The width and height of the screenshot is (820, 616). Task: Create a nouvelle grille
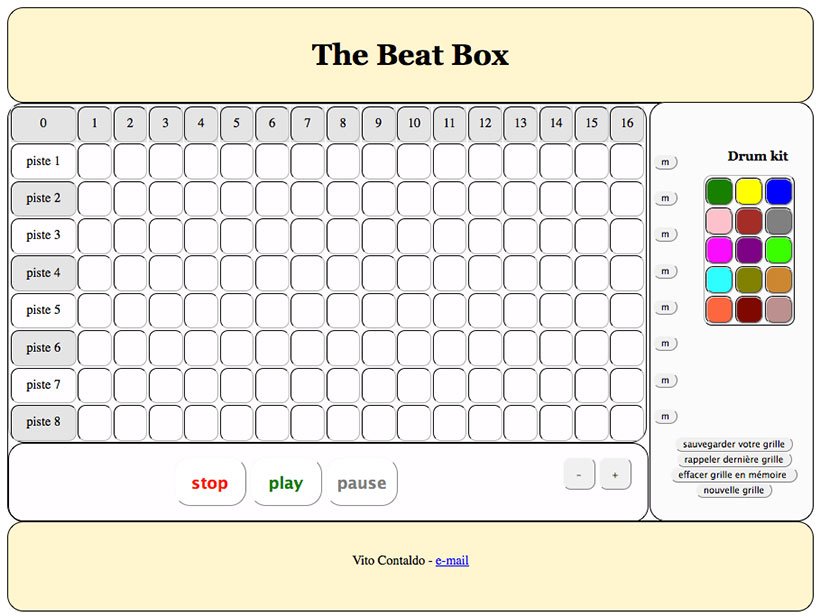coord(733,491)
